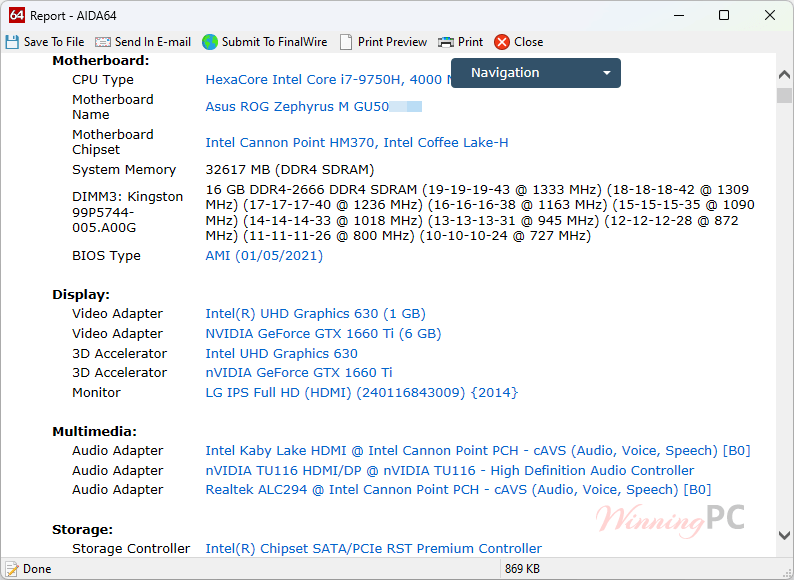Click the vertical scrollbar thumb

[784, 96]
